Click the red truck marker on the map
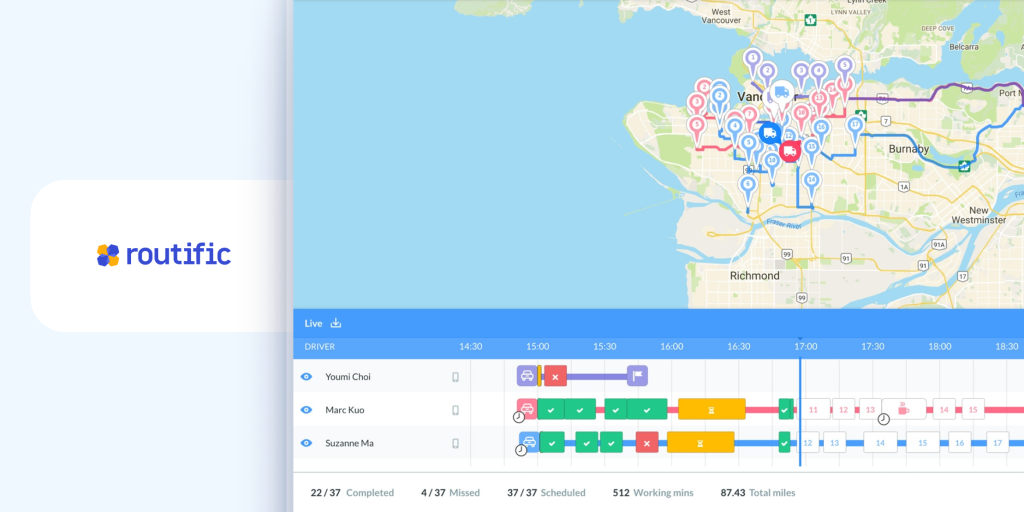Image resolution: width=1024 pixels, height=512 pixels. [x=789, y=151]
